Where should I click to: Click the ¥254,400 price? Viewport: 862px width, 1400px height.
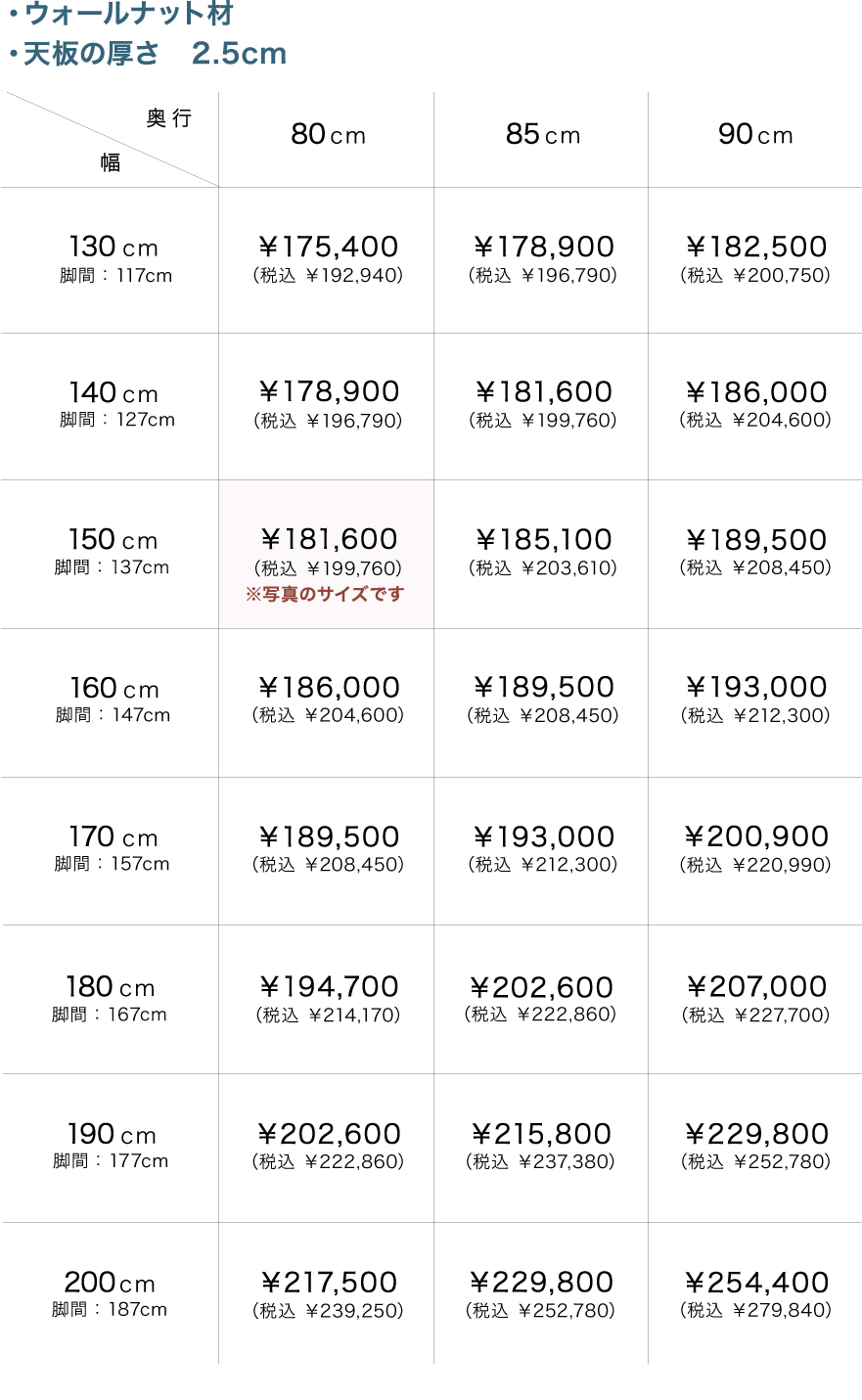[x=756, y=1282]
